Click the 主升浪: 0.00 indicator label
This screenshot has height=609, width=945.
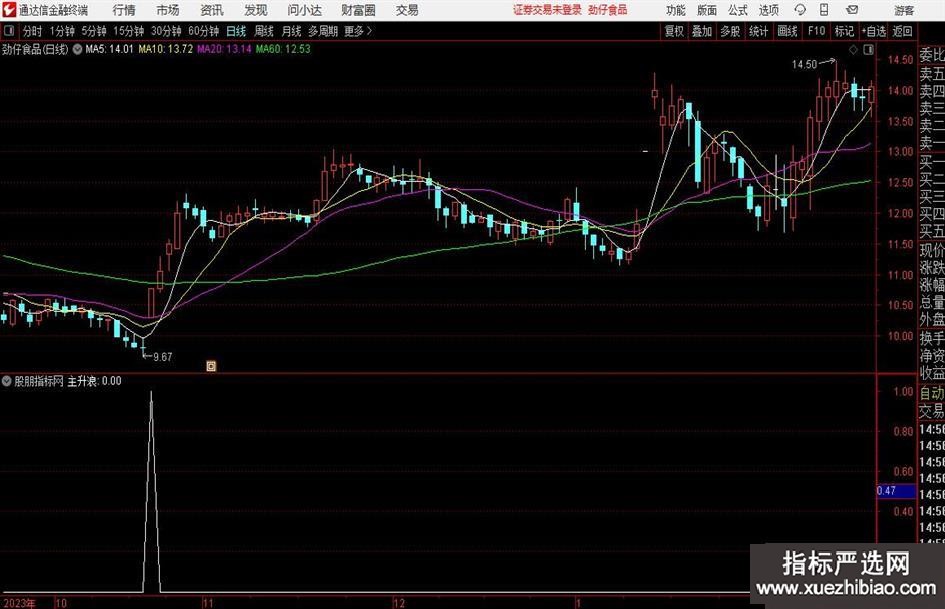click(x=94, y=381)
